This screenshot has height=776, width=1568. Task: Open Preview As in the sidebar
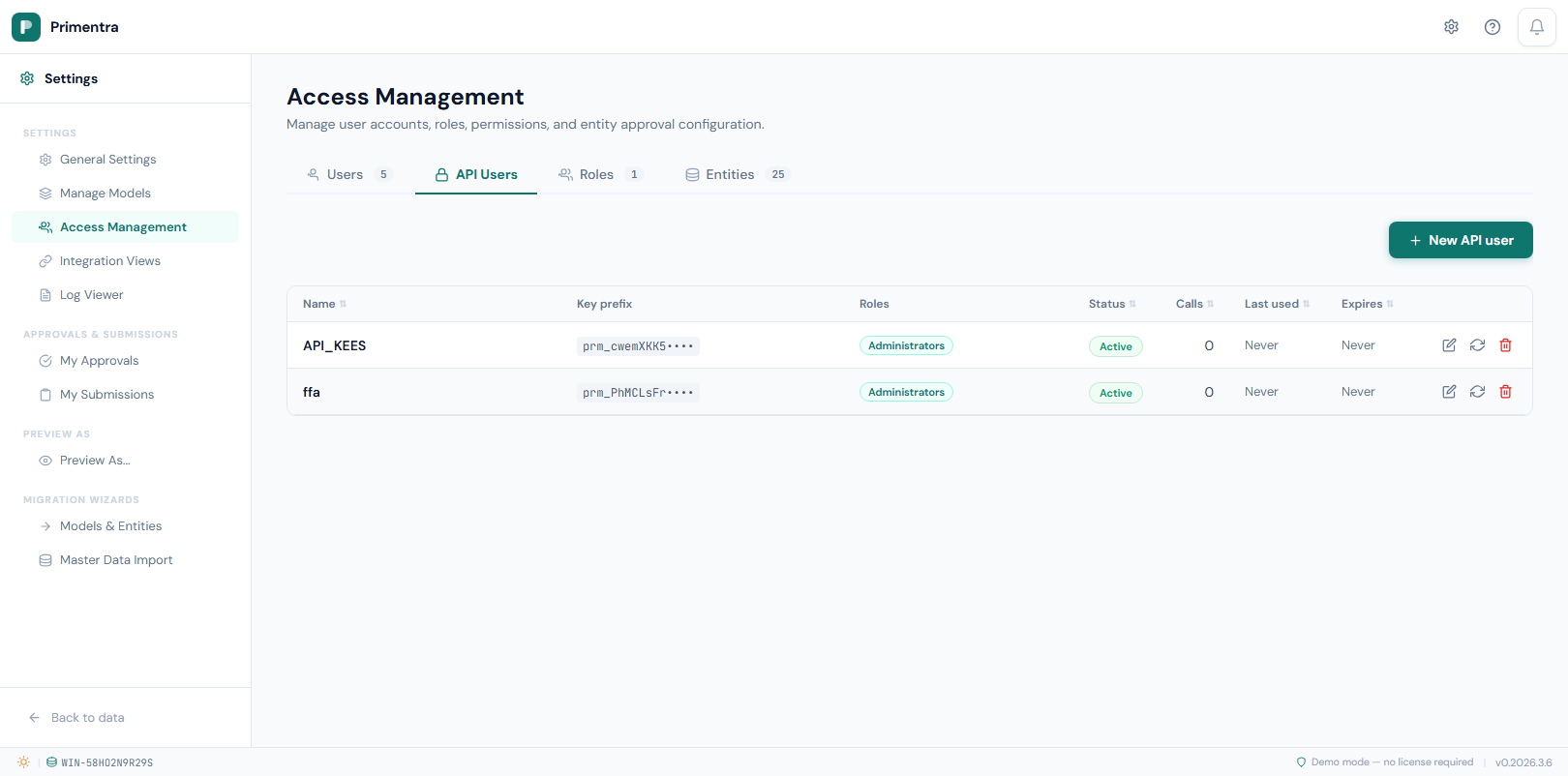pyautogui.click(x=94, y=461)
